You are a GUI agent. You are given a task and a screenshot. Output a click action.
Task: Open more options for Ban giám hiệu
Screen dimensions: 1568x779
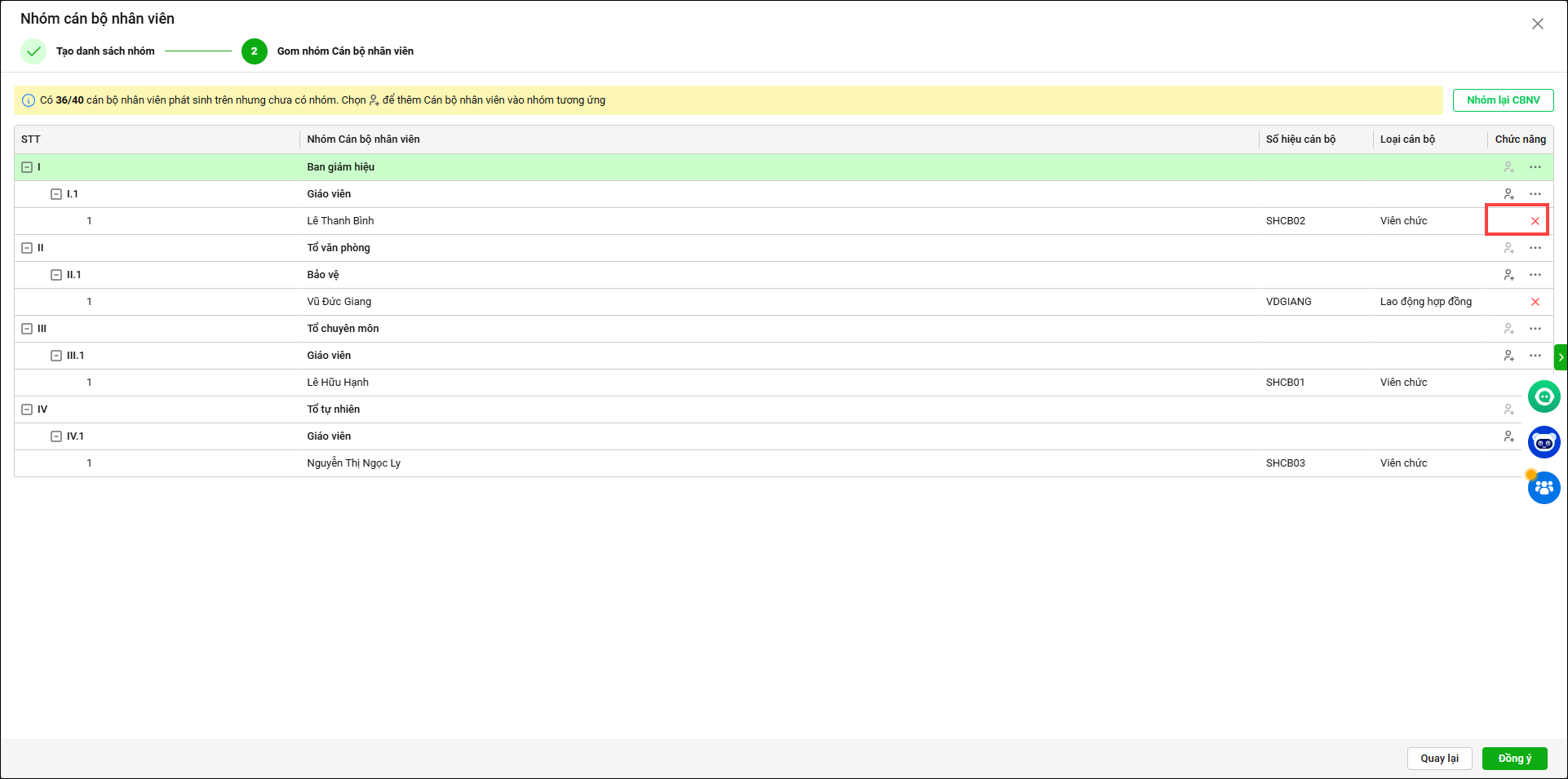[x=1535, y=167]
